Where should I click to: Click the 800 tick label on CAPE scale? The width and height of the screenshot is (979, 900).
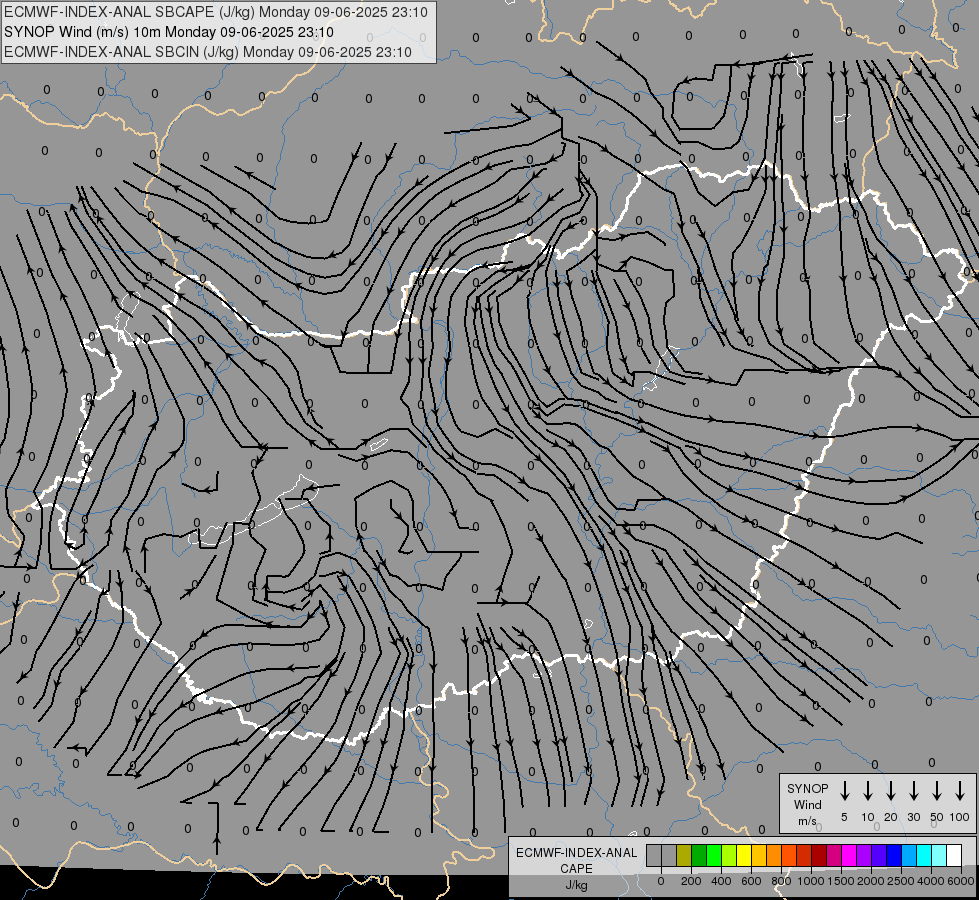[x=781, y=881]
